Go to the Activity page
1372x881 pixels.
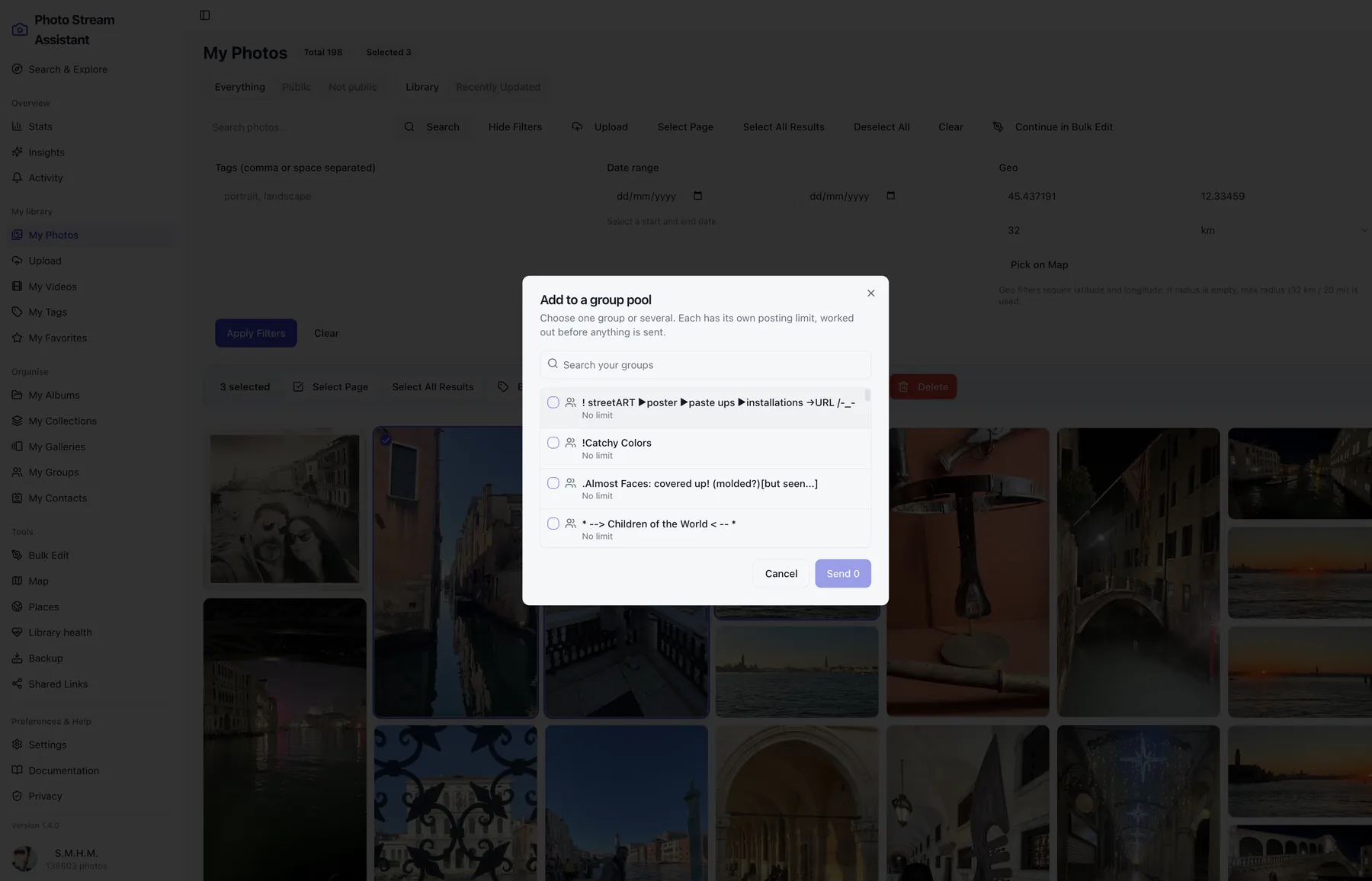tap(46, 178)
